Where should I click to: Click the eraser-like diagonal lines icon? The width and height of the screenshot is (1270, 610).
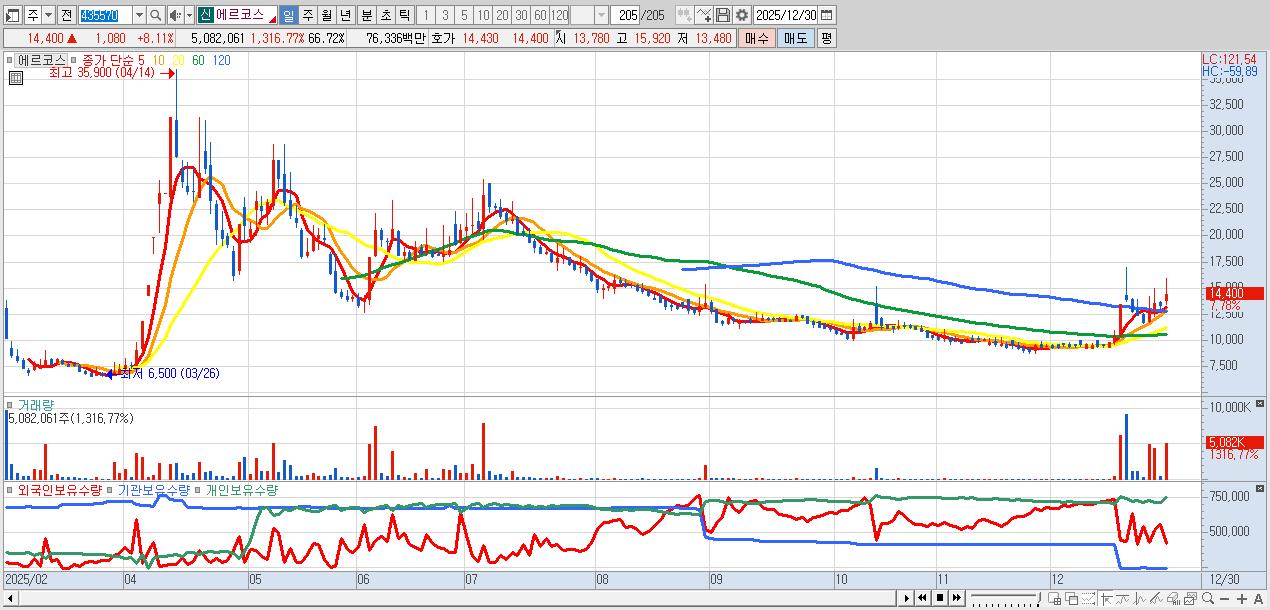(1157, 598)
